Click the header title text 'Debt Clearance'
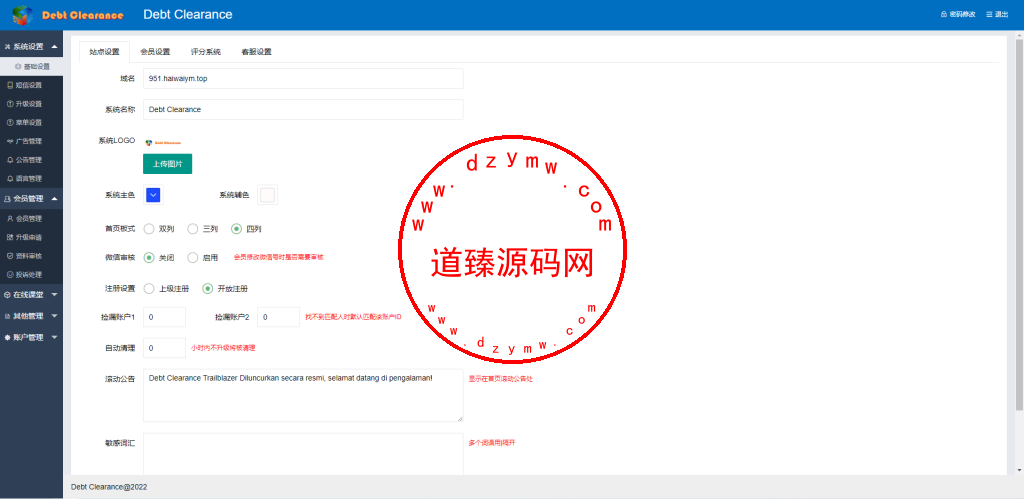The image size is (1024, 499). 188,14
